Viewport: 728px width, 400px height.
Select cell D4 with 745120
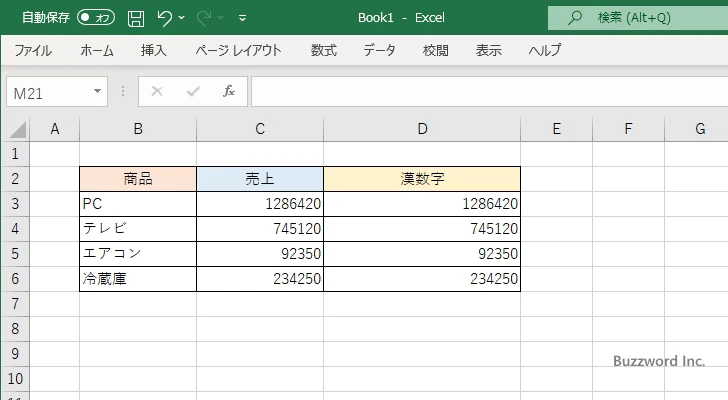point(422,229)
